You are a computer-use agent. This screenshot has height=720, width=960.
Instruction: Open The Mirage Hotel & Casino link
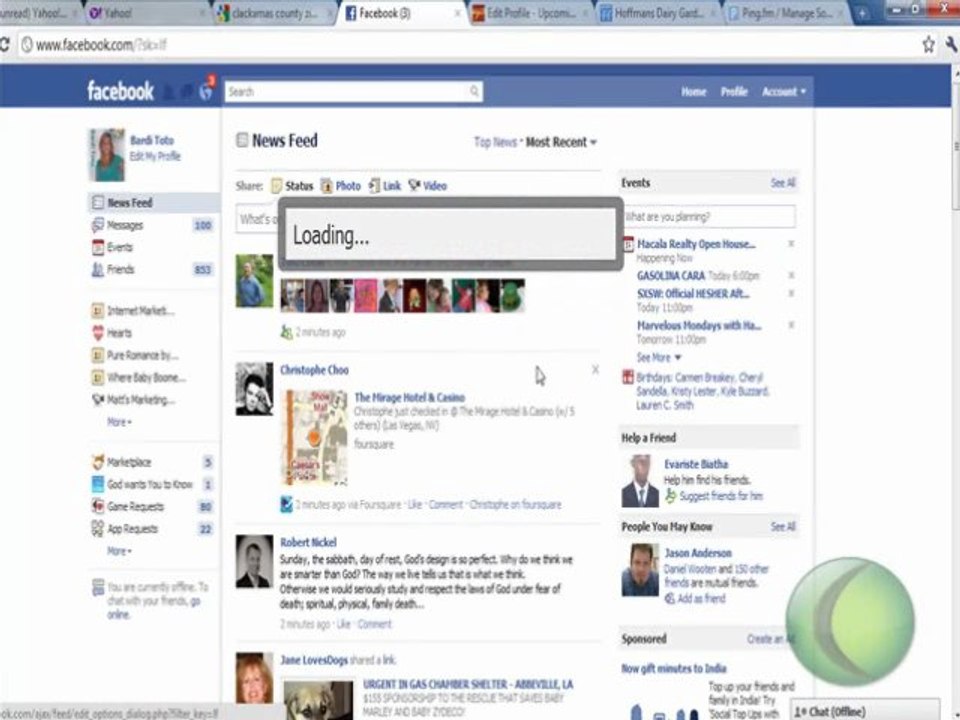410,397
